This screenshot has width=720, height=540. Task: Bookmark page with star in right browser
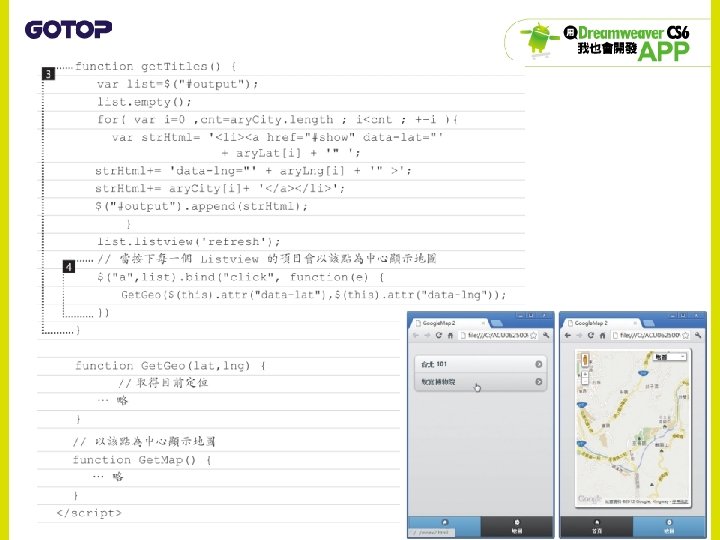click(x=685, y=335)
